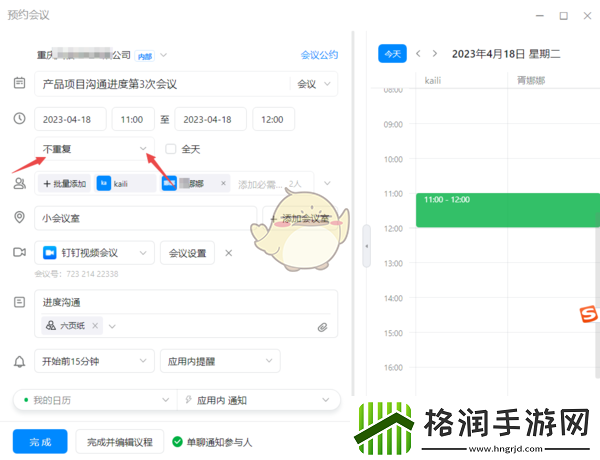Click the start date 2023-04-18 field
This screenshot has width=600, height=460.
[x=70, y=119]
